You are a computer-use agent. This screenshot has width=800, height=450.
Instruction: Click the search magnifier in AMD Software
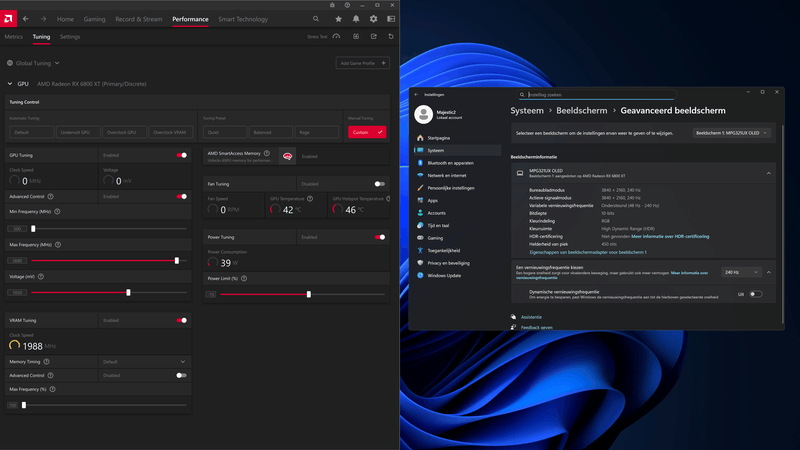point(316,19)
